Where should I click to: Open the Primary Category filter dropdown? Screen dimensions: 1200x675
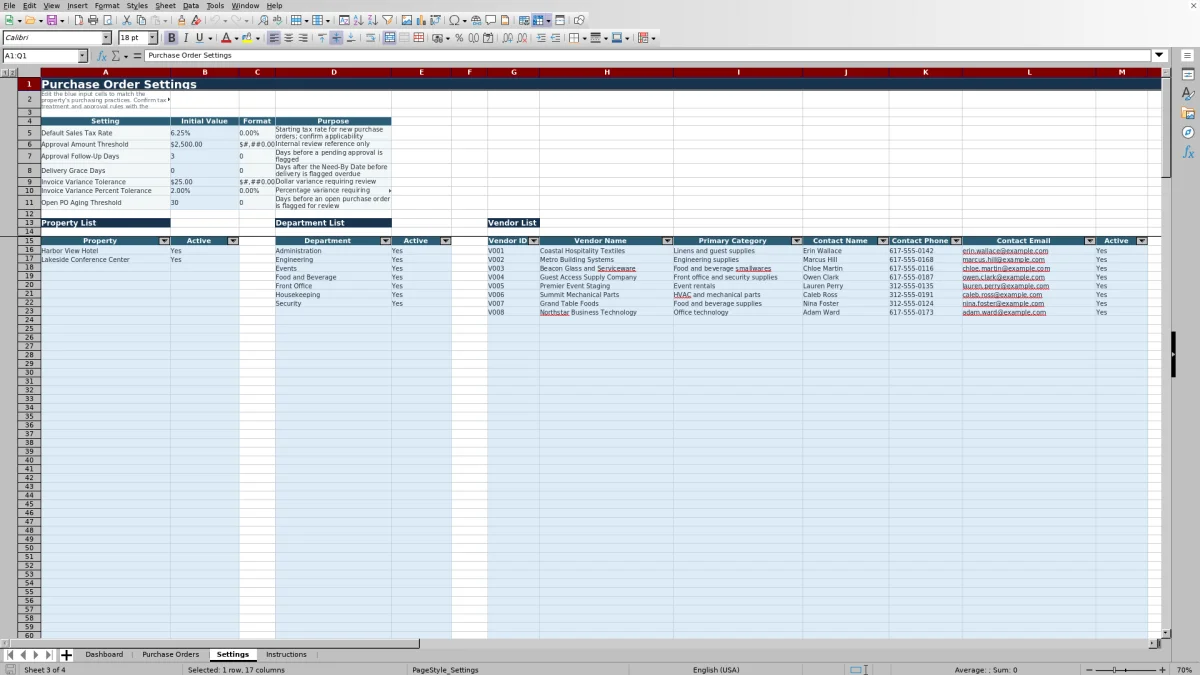coord(797,241)
